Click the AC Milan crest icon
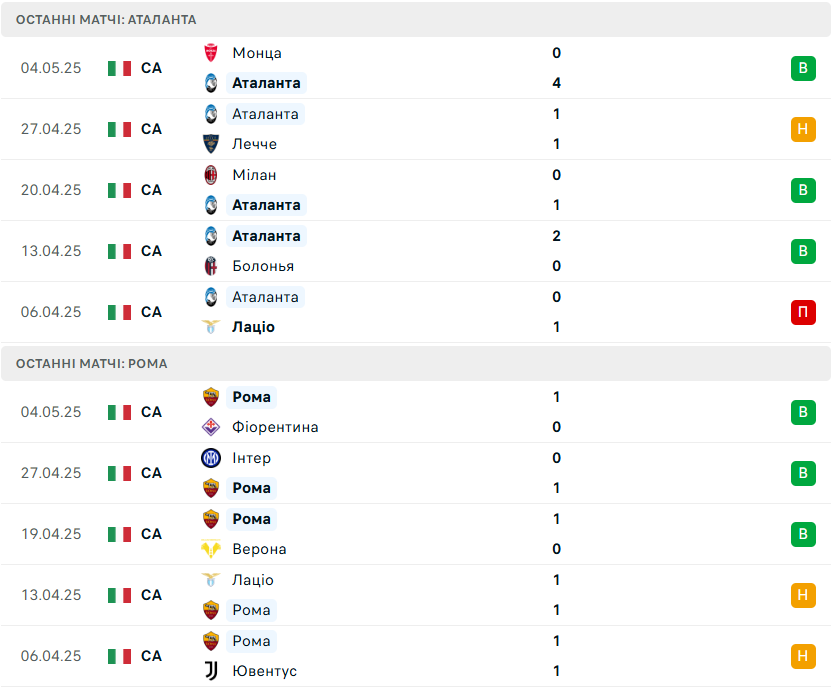833x690 pixels. 211,175
